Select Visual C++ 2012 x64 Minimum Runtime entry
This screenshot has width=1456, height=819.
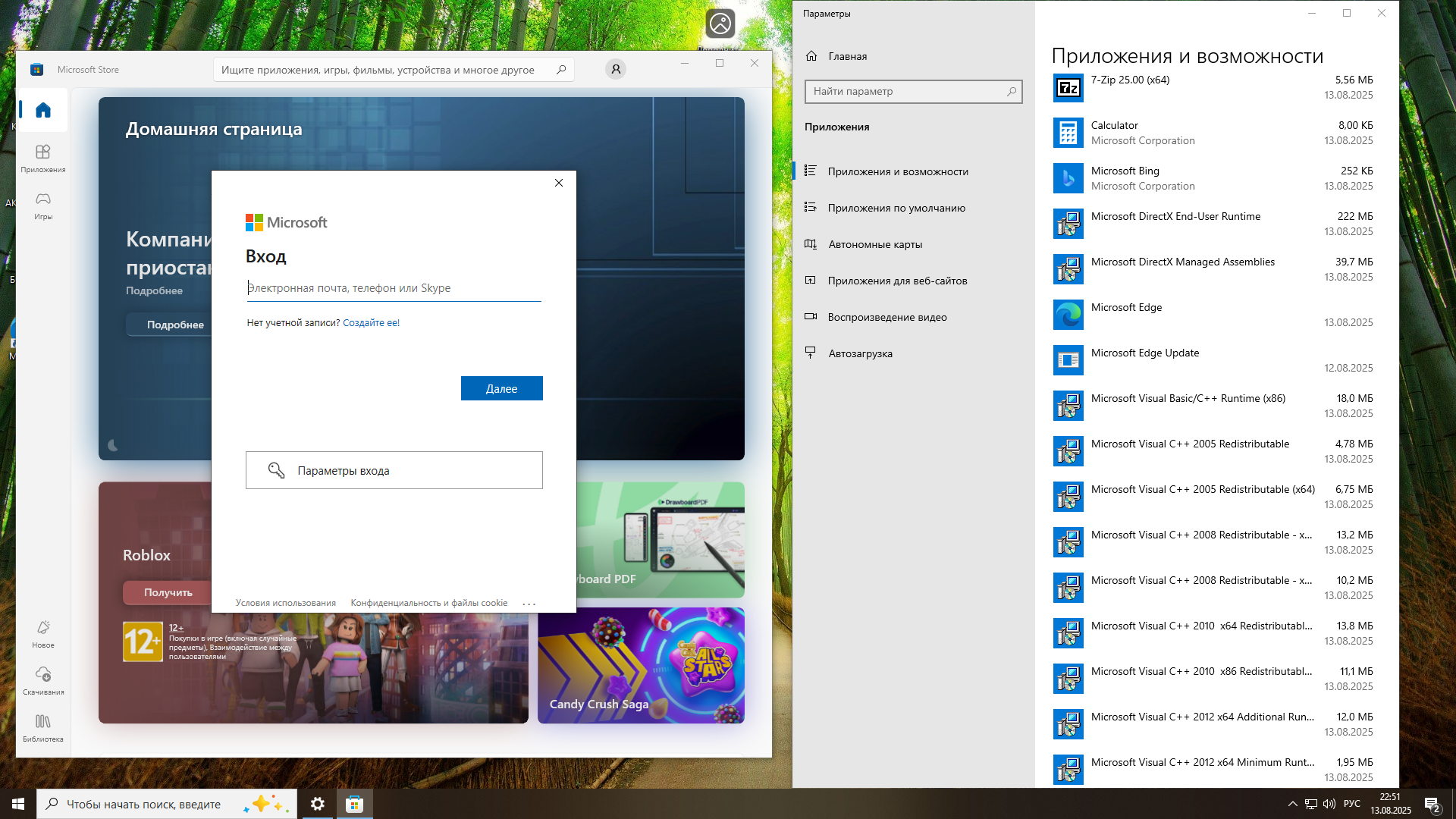tap(1213, 770)
